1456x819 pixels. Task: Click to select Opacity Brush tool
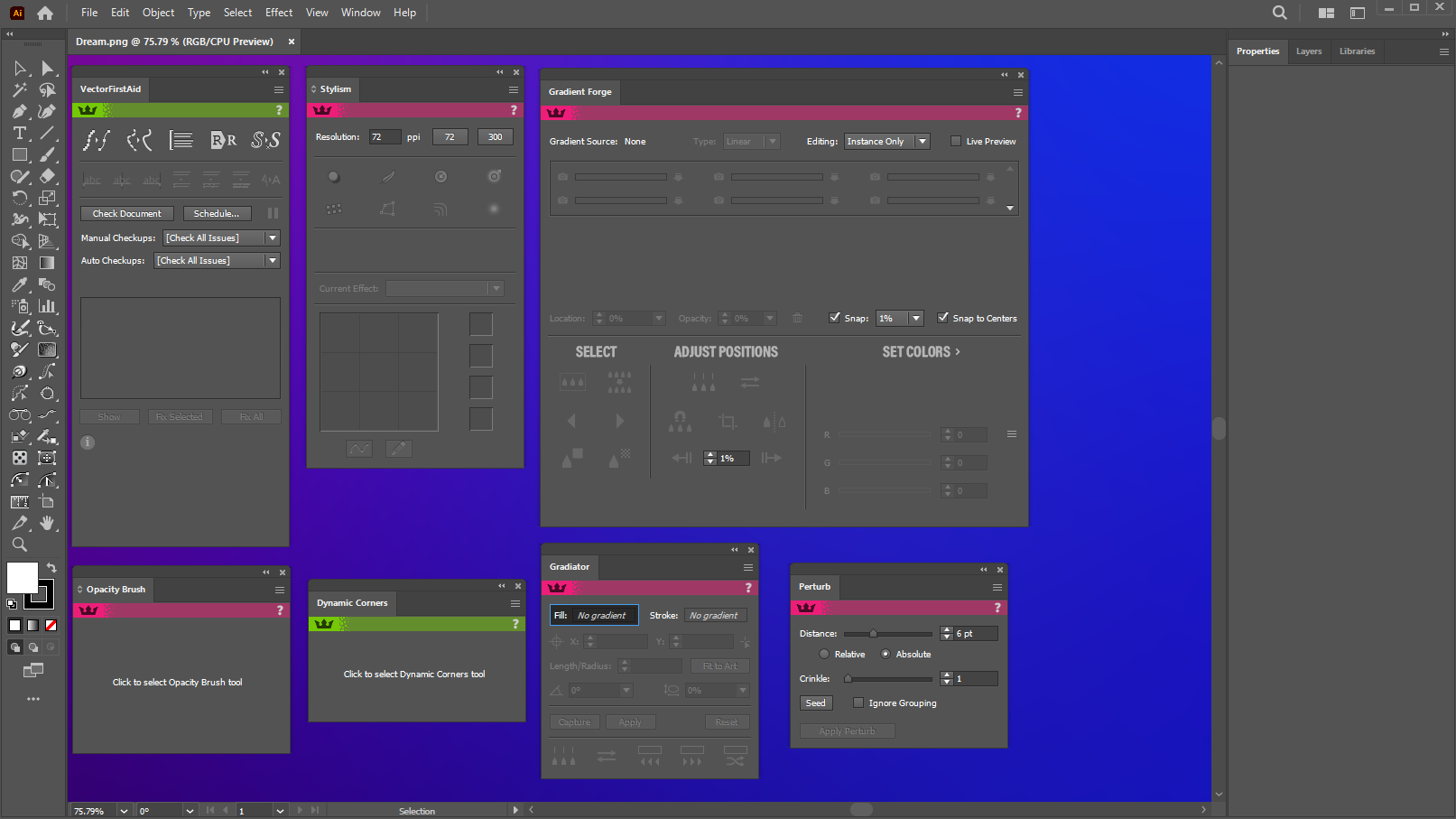point(178,683)
